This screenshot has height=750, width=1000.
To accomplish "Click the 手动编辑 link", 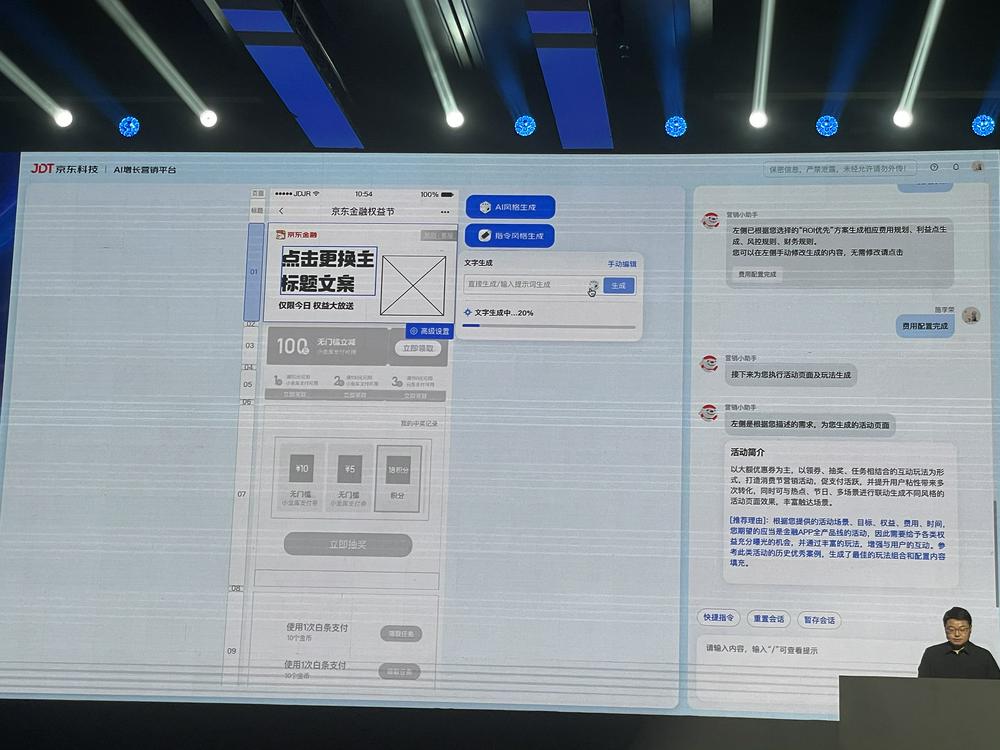I will [x=621, y=264].
